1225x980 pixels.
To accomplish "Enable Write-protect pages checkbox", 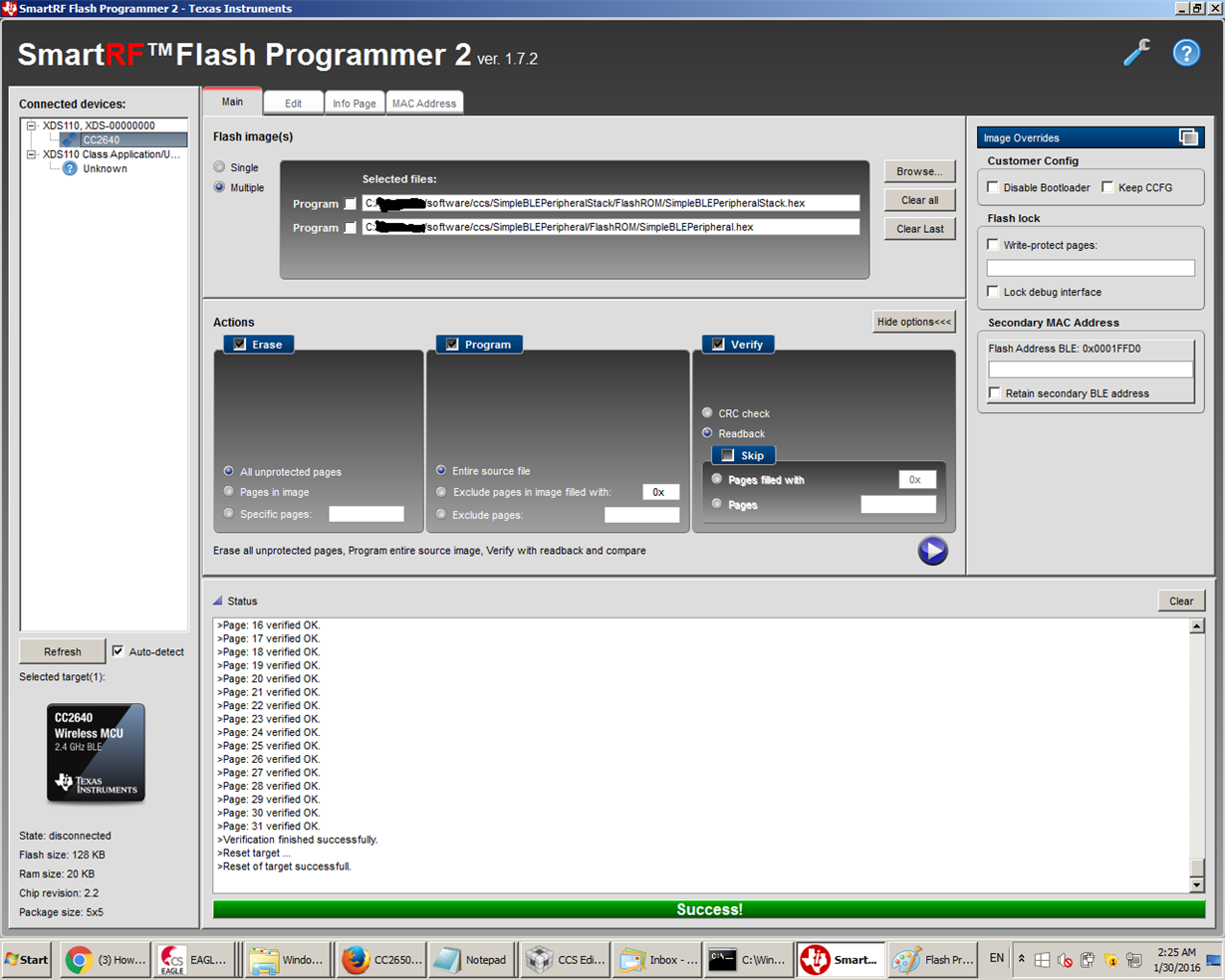I will pos(993,244).
